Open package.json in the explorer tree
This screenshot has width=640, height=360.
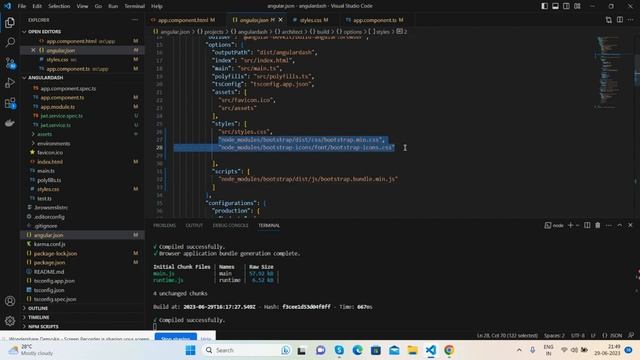pos(49,262)
